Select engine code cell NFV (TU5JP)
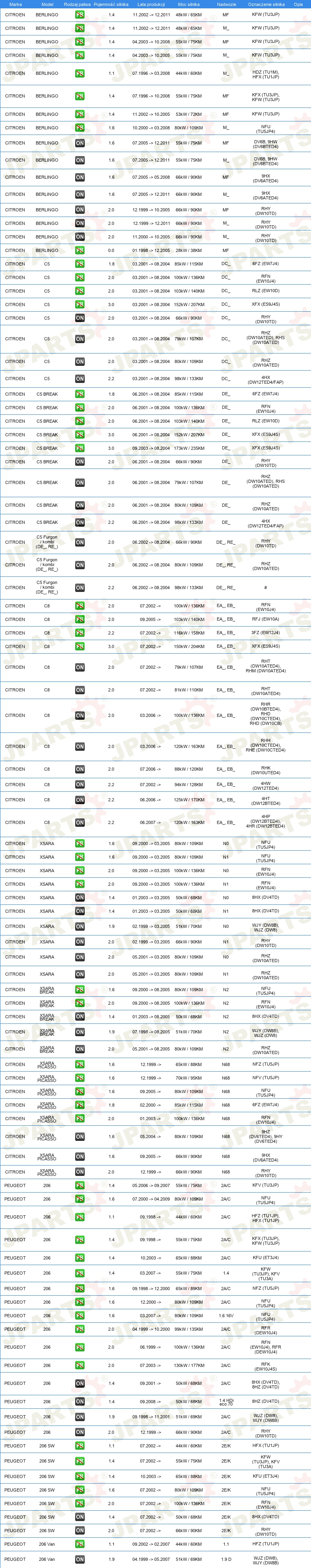The image size is (311, 1568). (x=266, y=1078)
